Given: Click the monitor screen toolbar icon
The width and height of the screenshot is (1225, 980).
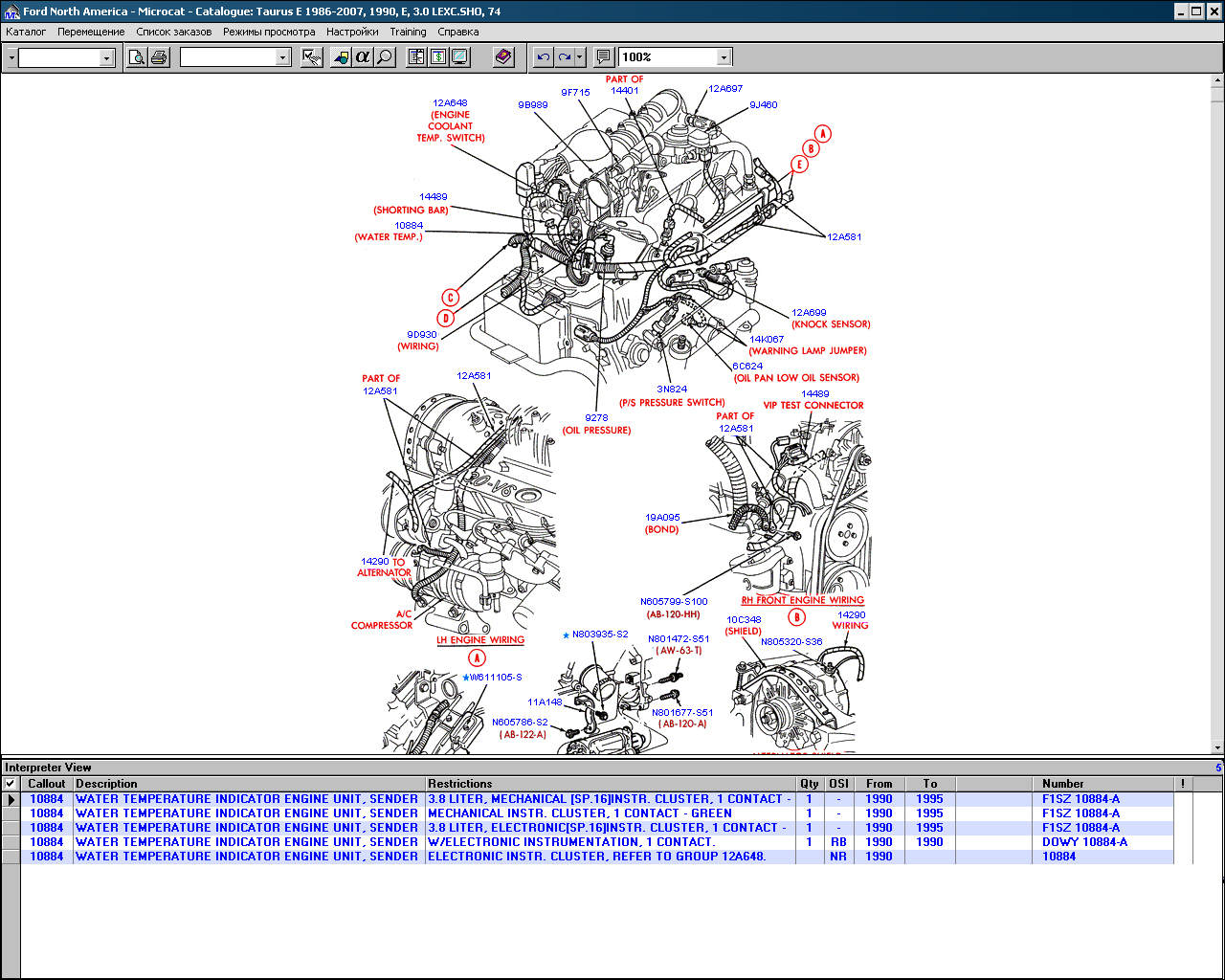Looking at the screenshot, I should (459, 57).
